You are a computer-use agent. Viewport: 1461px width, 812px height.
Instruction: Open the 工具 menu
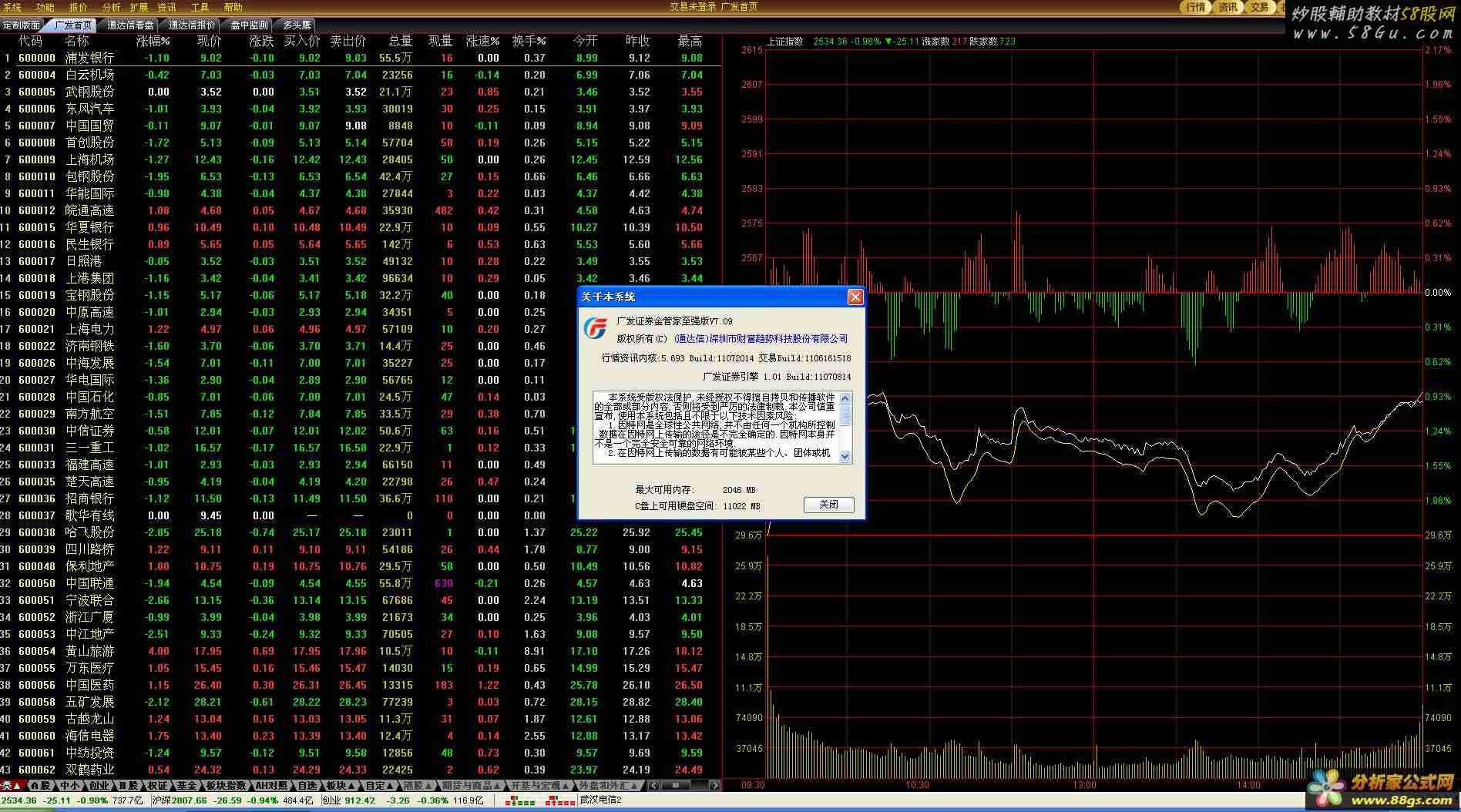pyautogui.click(x=200, y=7)
